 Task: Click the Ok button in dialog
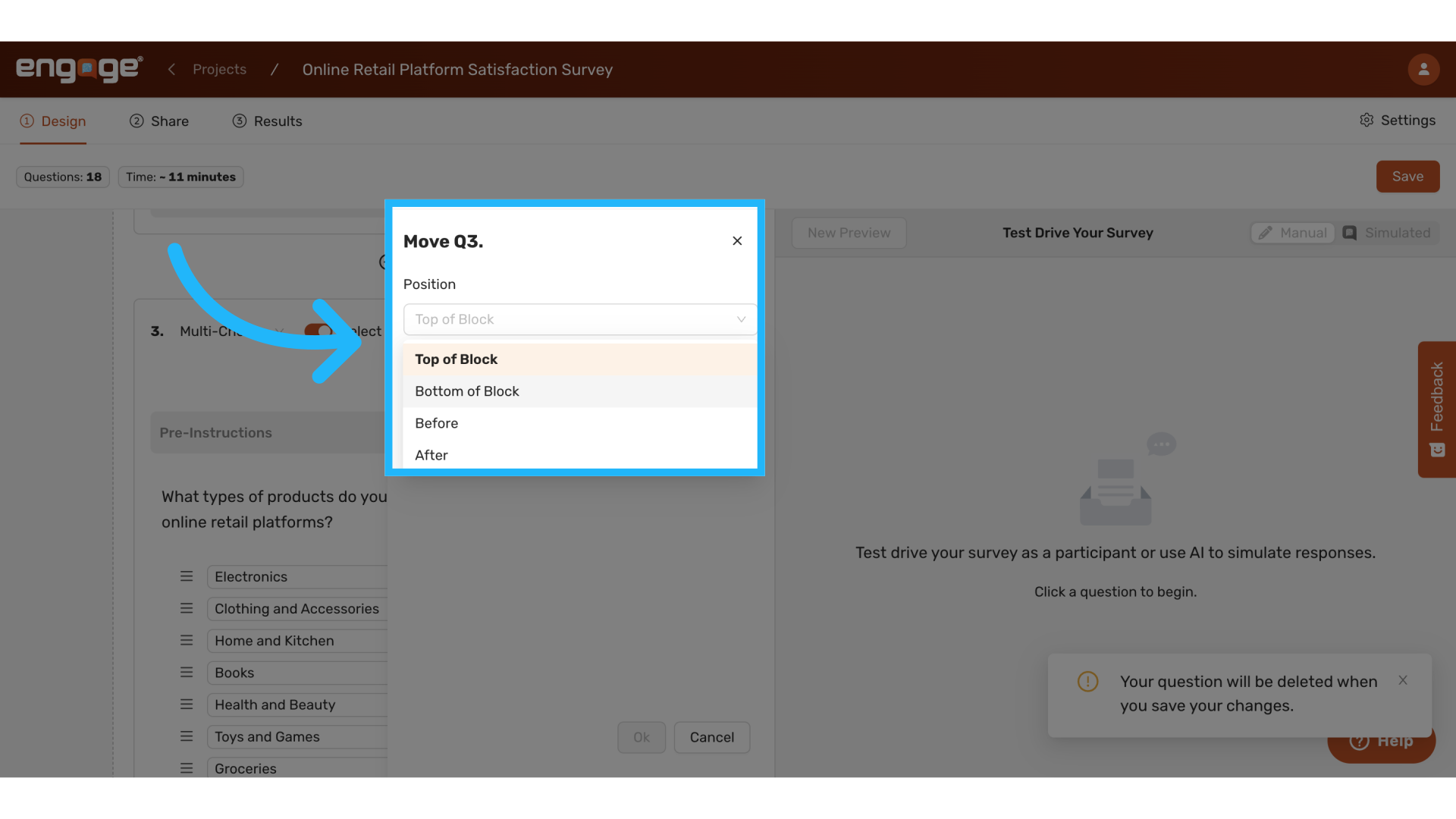[642, 737]
